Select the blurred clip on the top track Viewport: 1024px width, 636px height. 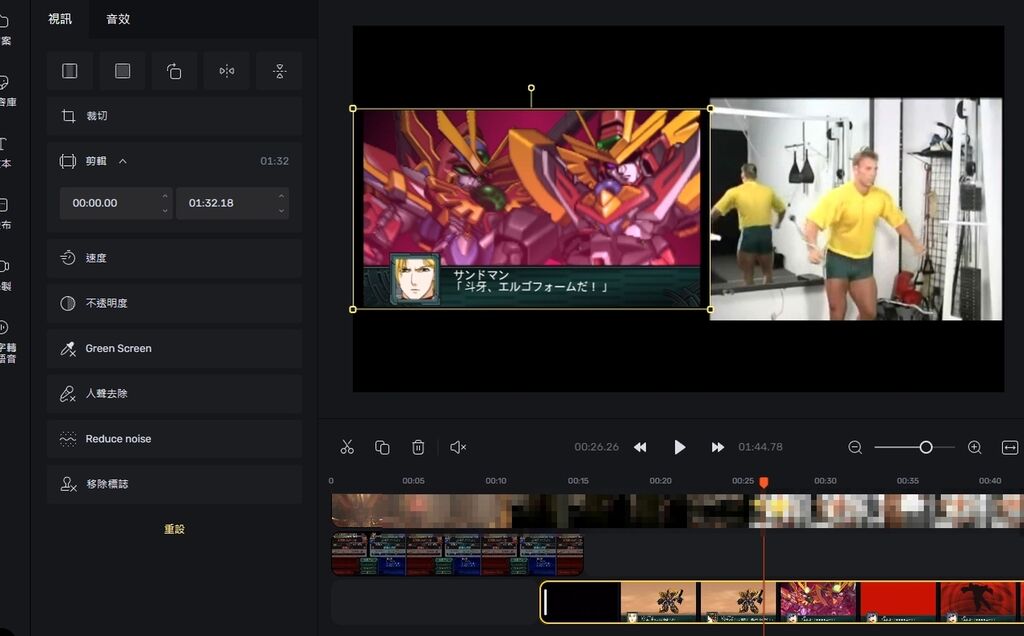tap(677, 511)
